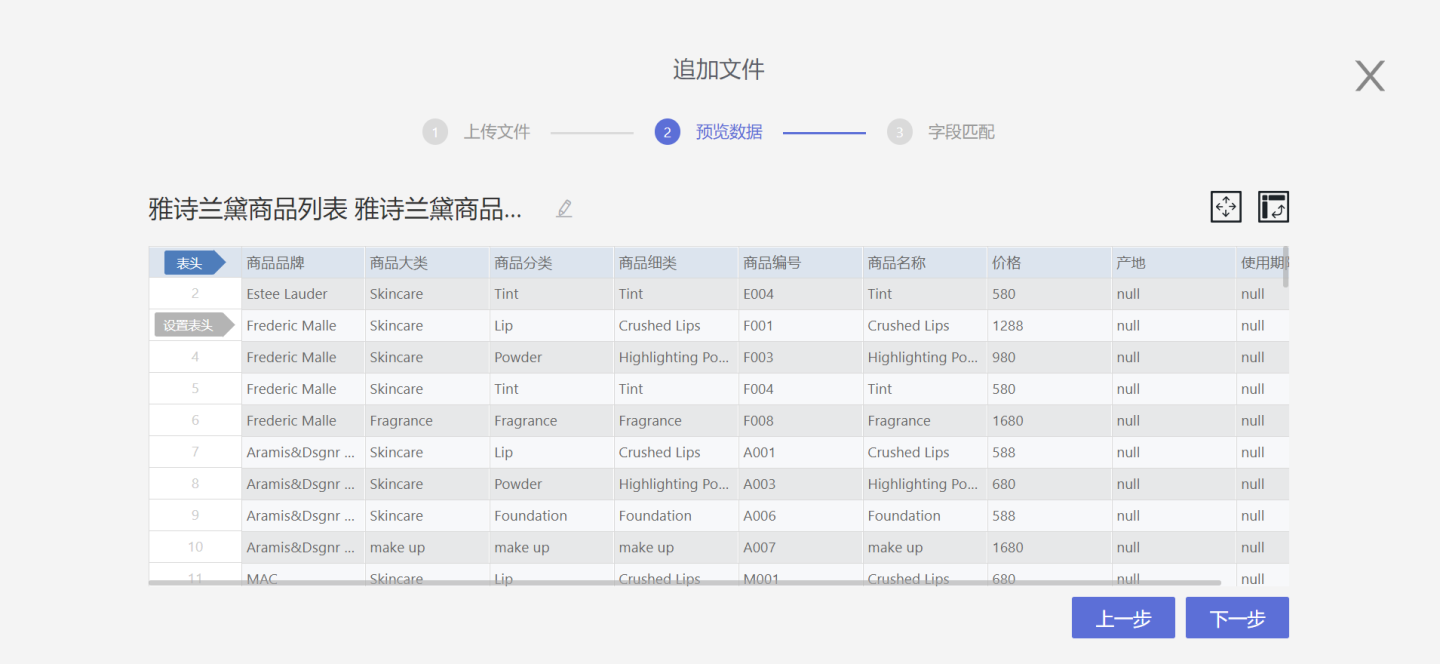Close the append file dialog
This screenshot has height=664, width=1440.
1369,76
